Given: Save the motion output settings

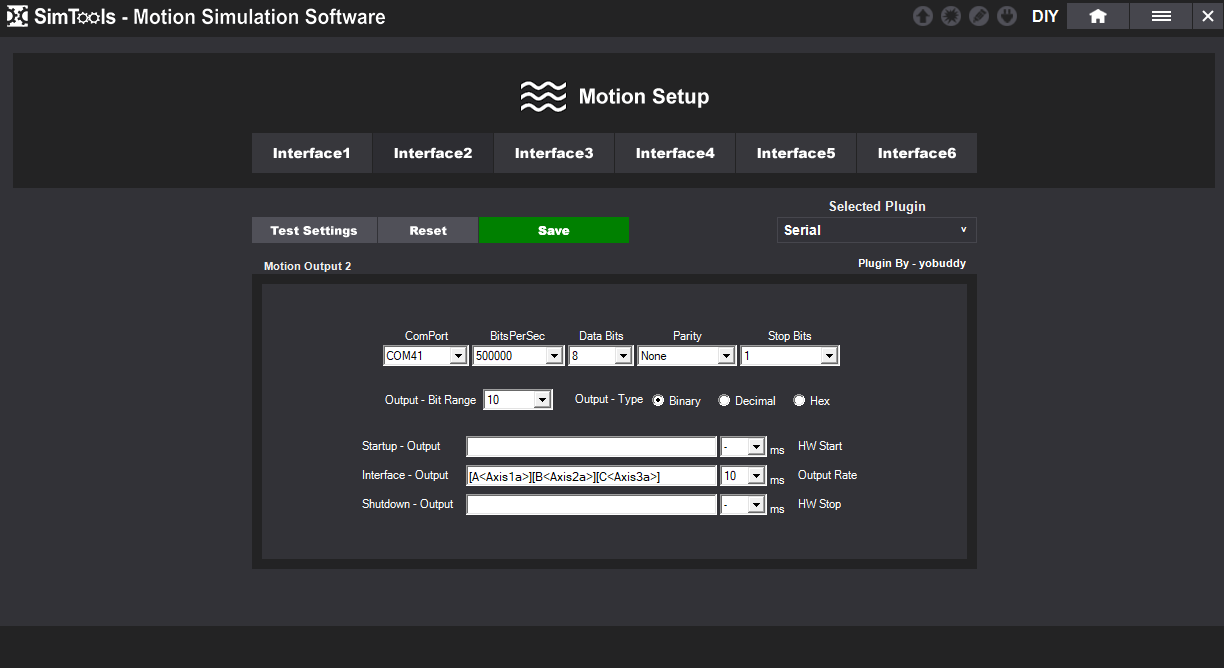Looking at the screenshot, I should (x=554, y=230).
